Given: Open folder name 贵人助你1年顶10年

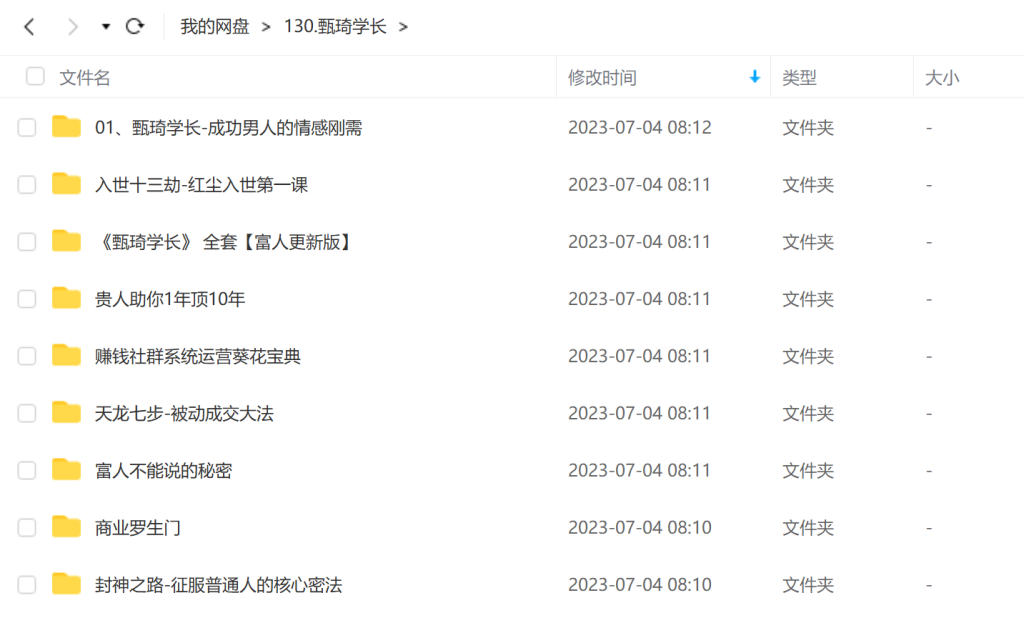Looking at the screenshot, I should tap(170, 299).
